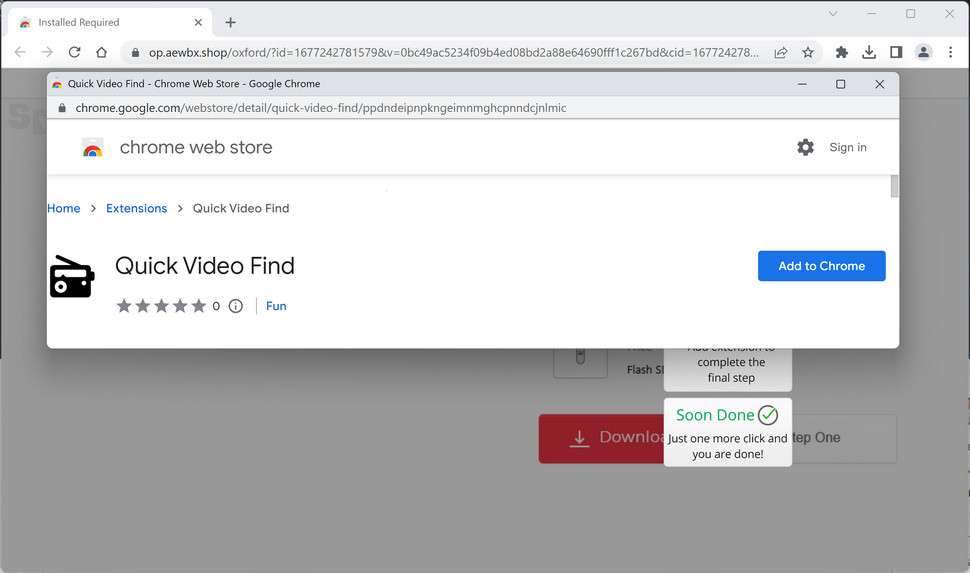Go to the home page via house icon
The image size is (970, 573).
[x=101, y=53]
